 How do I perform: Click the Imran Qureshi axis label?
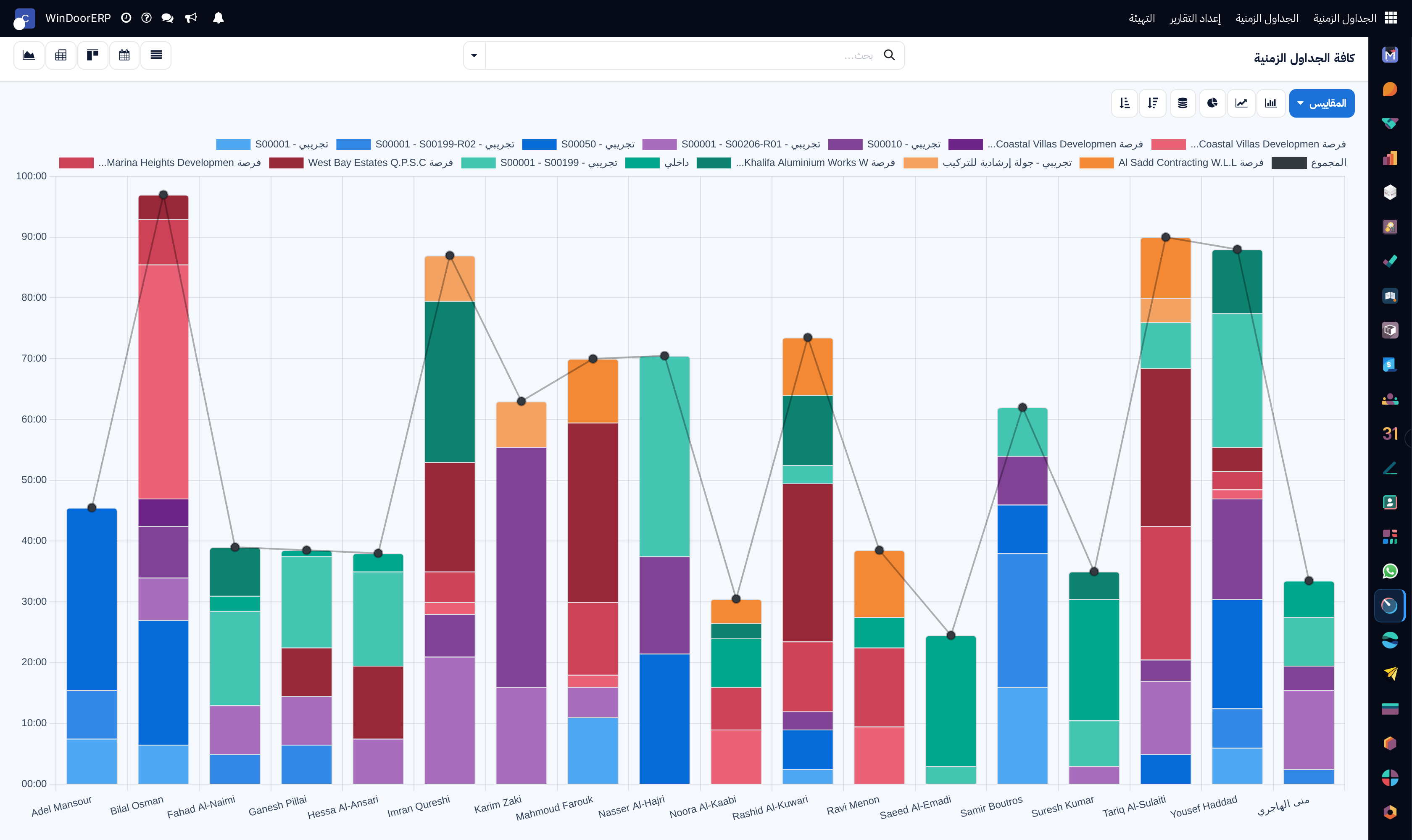click(x=419, y=806)
